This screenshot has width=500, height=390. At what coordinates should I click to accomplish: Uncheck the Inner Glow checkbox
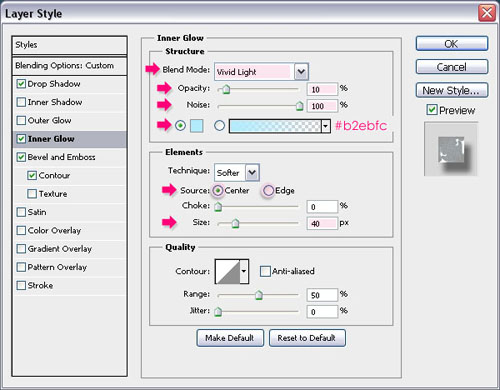[21, 139]
